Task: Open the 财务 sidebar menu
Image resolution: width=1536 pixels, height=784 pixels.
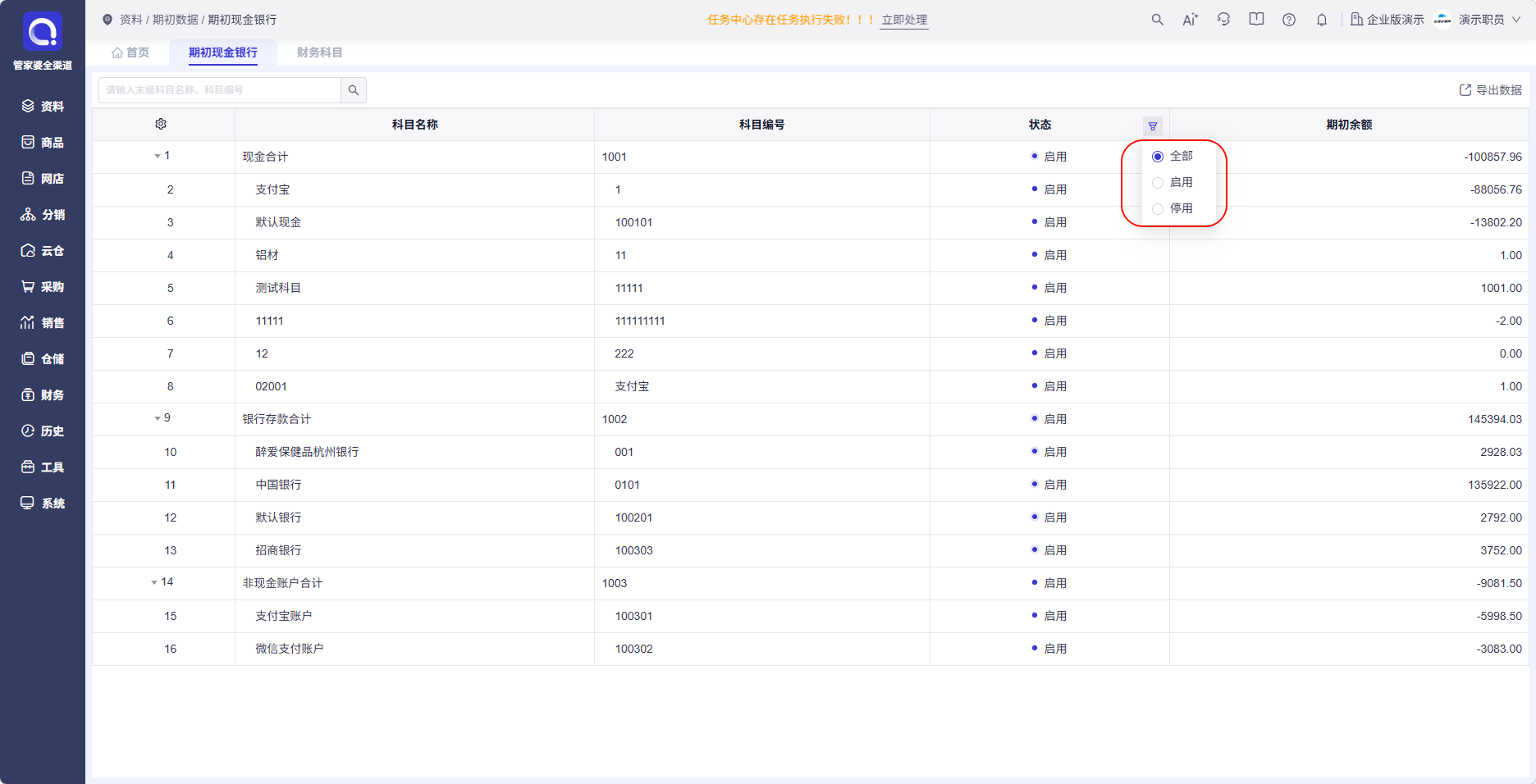Action: click(43, 395)
